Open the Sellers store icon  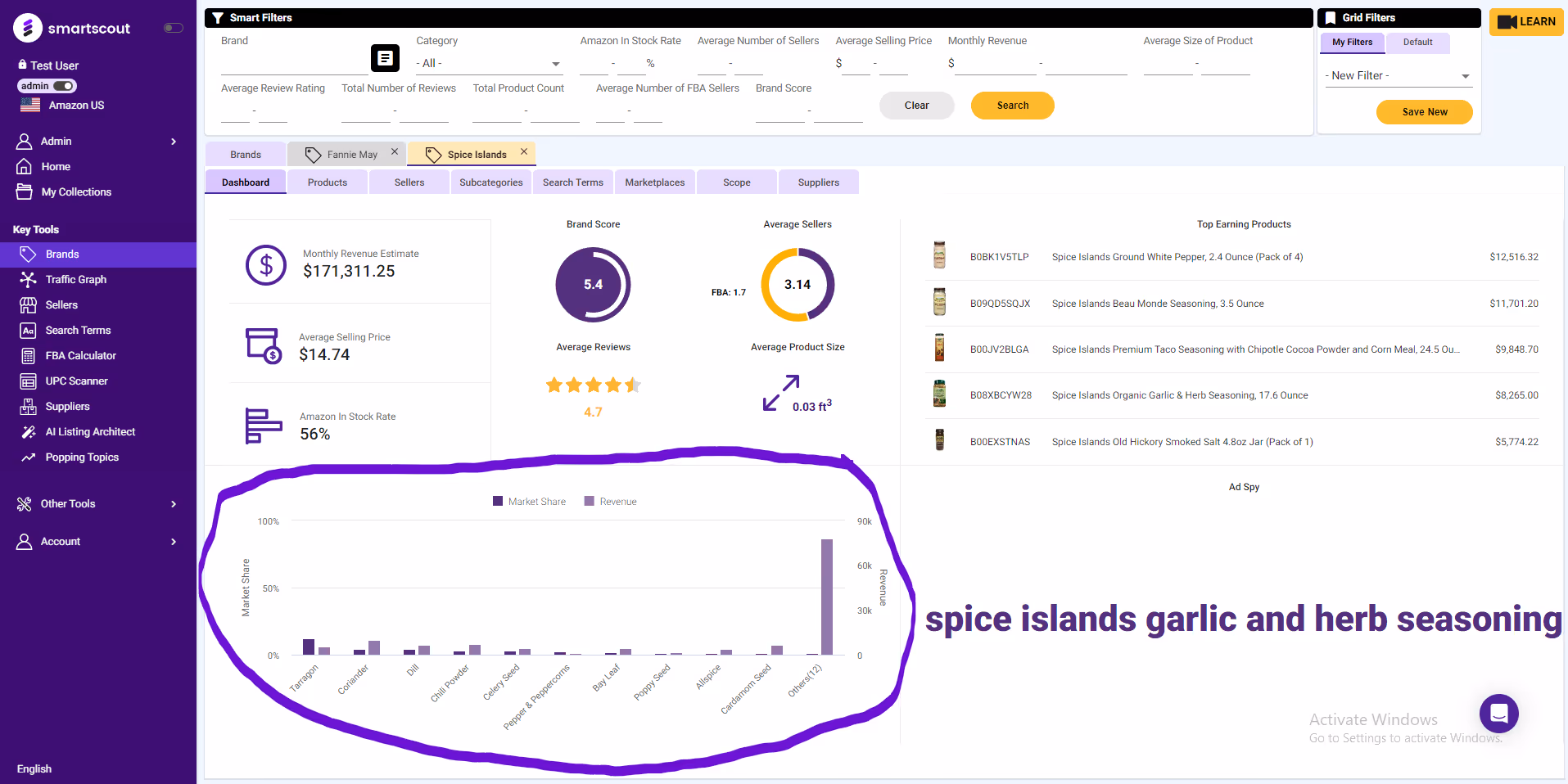tap(28, 304)
